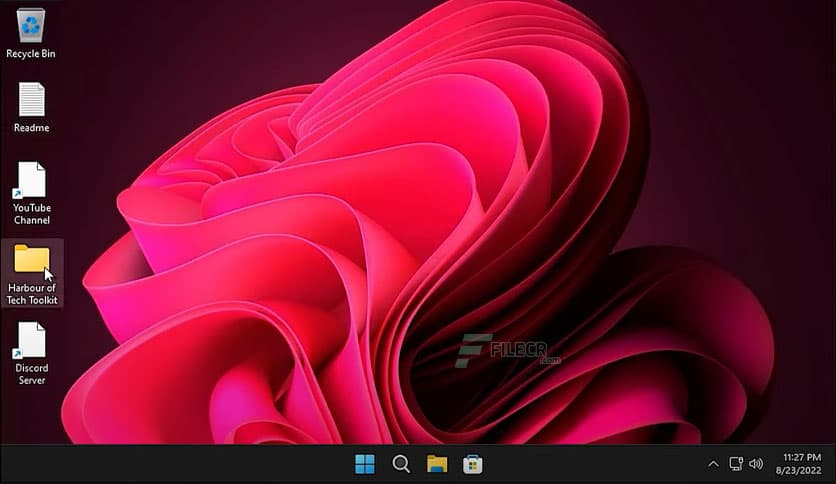Click the 'YouTube Channel' label text

32,214
